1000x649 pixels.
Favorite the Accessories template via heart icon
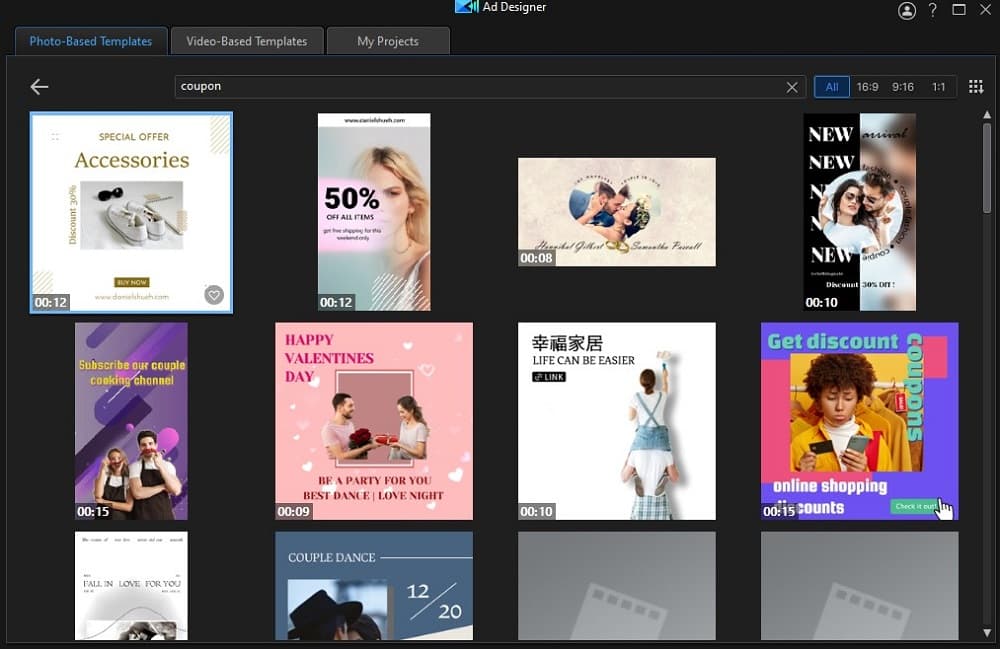point(213,293)
